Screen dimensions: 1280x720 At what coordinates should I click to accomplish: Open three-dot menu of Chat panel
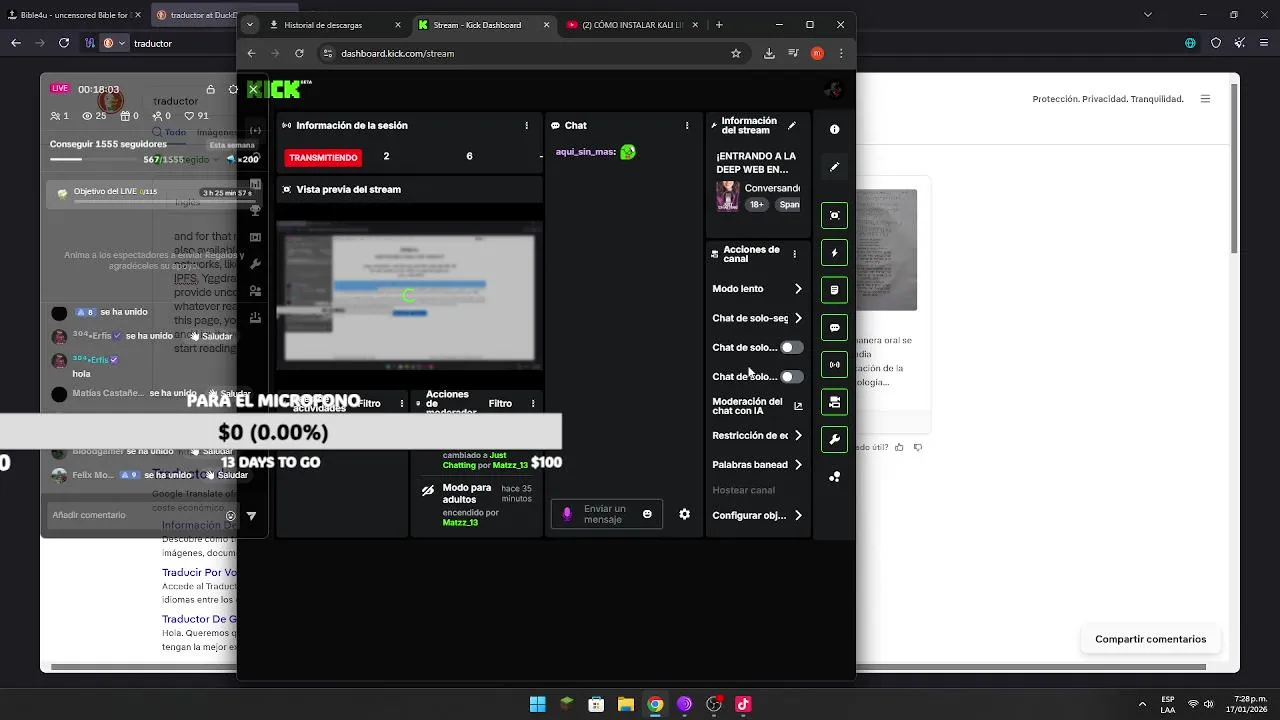(x=687, y=126)
